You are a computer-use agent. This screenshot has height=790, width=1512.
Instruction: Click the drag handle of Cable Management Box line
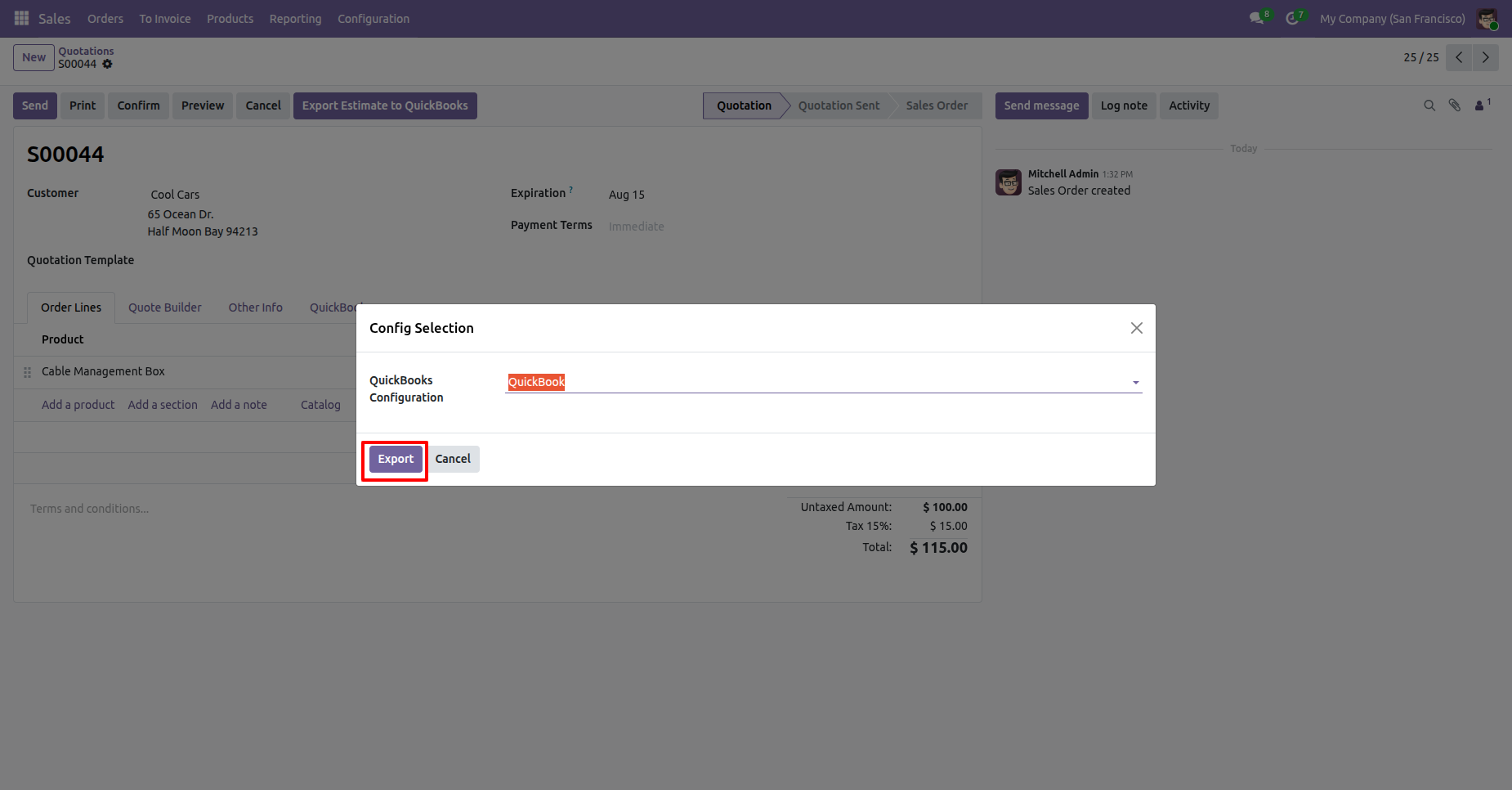[27, 372]
